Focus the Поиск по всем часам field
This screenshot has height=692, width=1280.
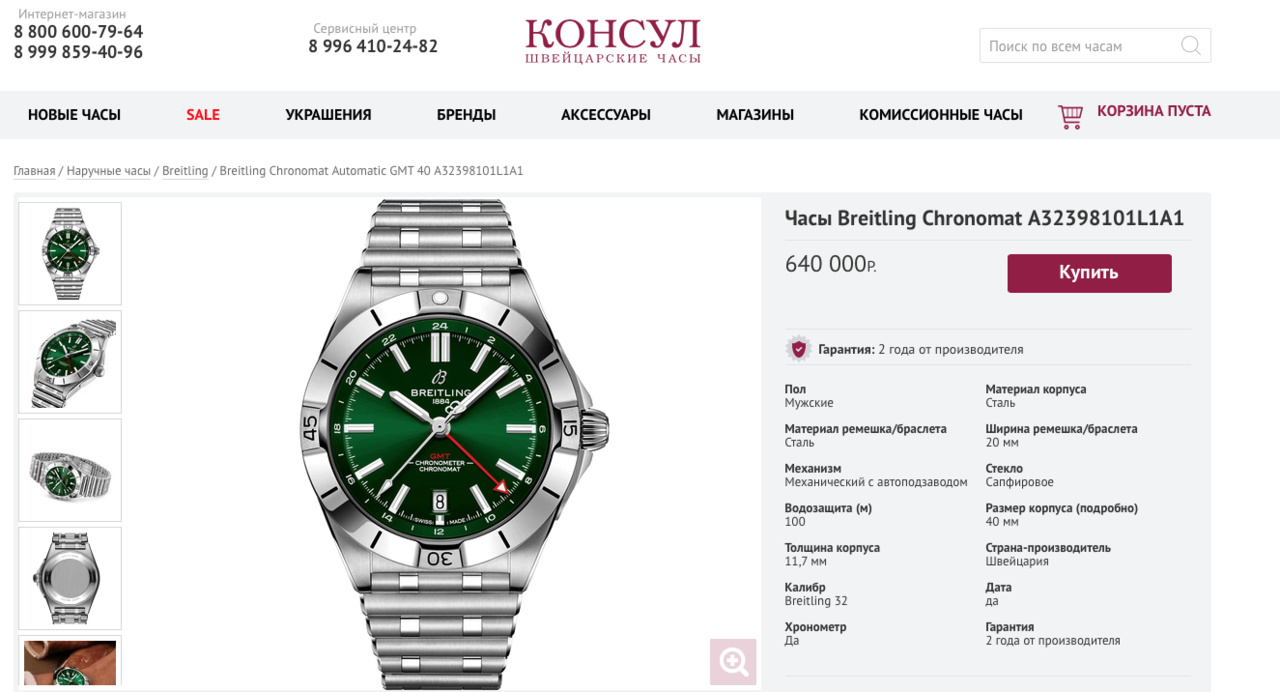point(1080,46)
